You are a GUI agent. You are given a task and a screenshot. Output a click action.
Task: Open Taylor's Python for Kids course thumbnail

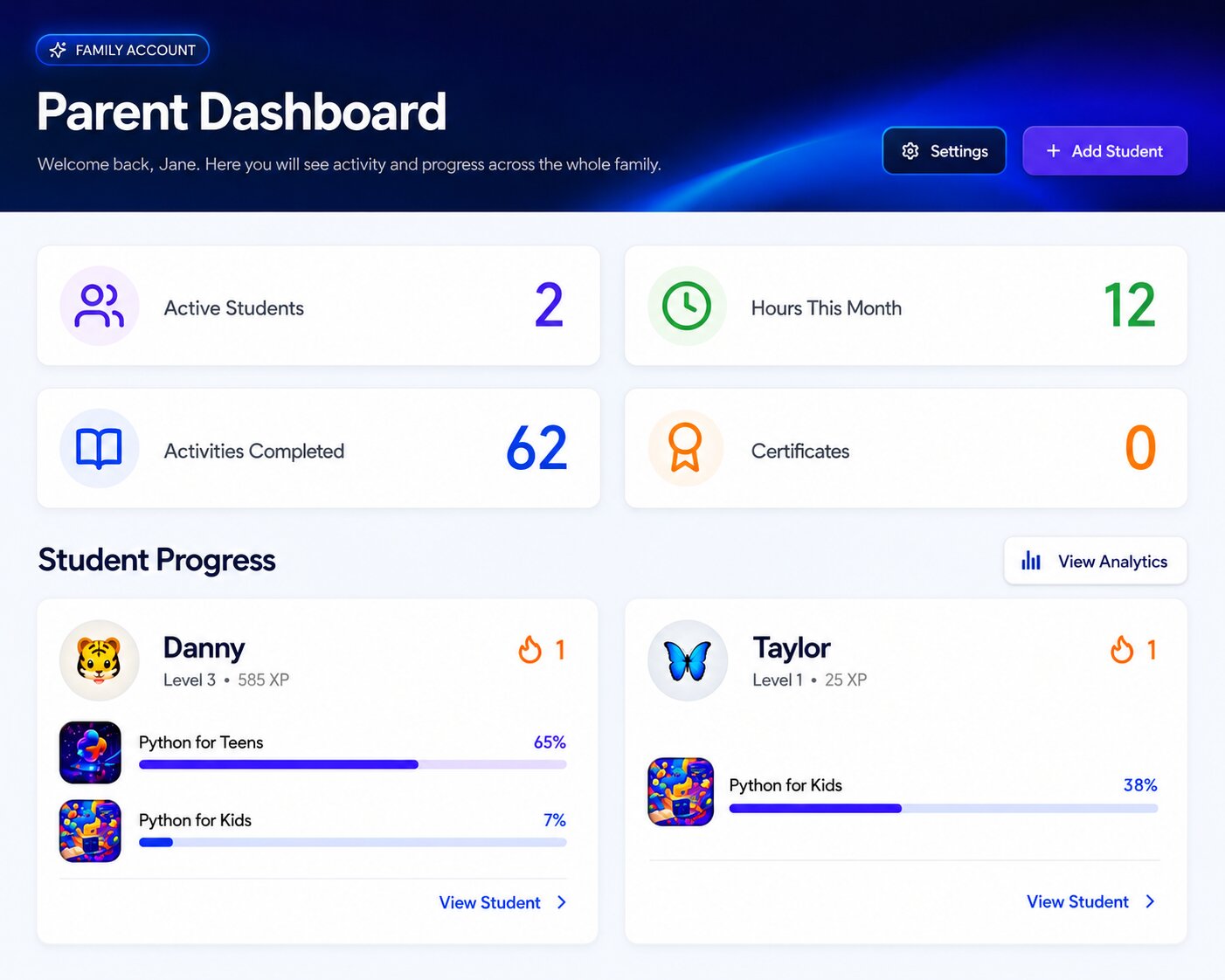[681, 791]
